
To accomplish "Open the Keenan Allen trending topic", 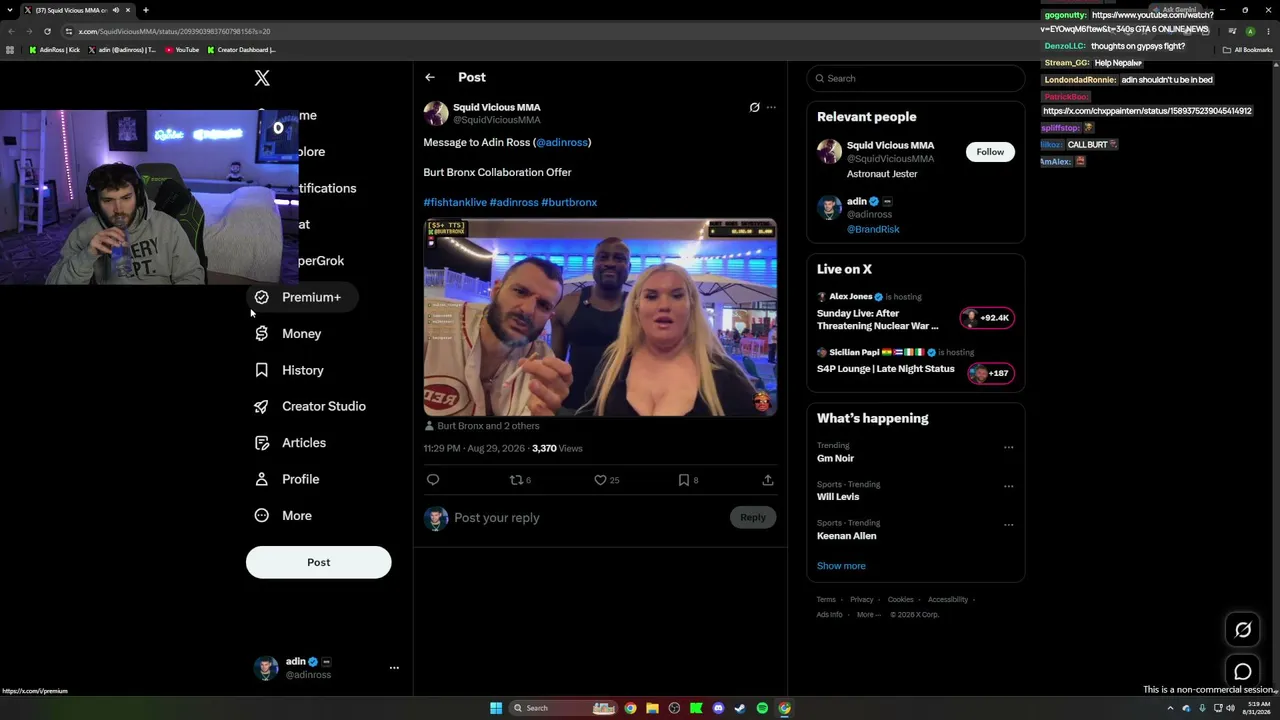I will click(846, 536).
